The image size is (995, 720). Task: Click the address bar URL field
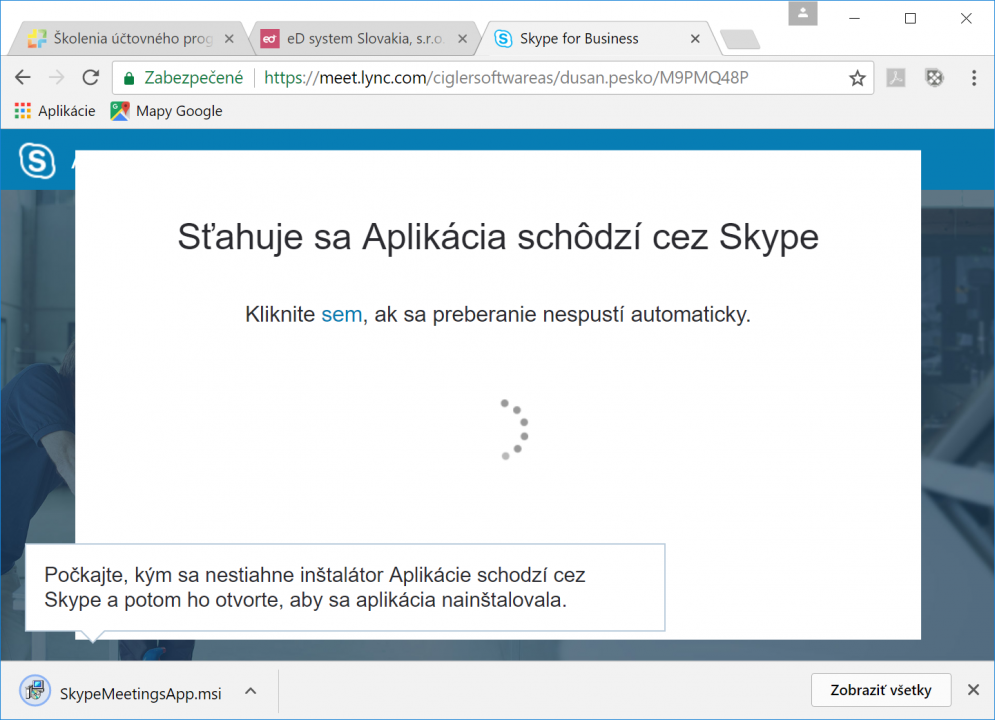click(x=500, y=78)
